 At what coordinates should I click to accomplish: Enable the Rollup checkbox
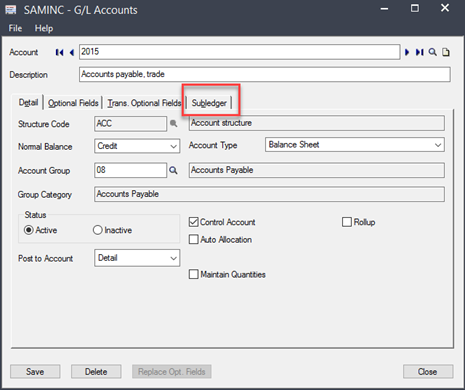[x=347, y=222]
